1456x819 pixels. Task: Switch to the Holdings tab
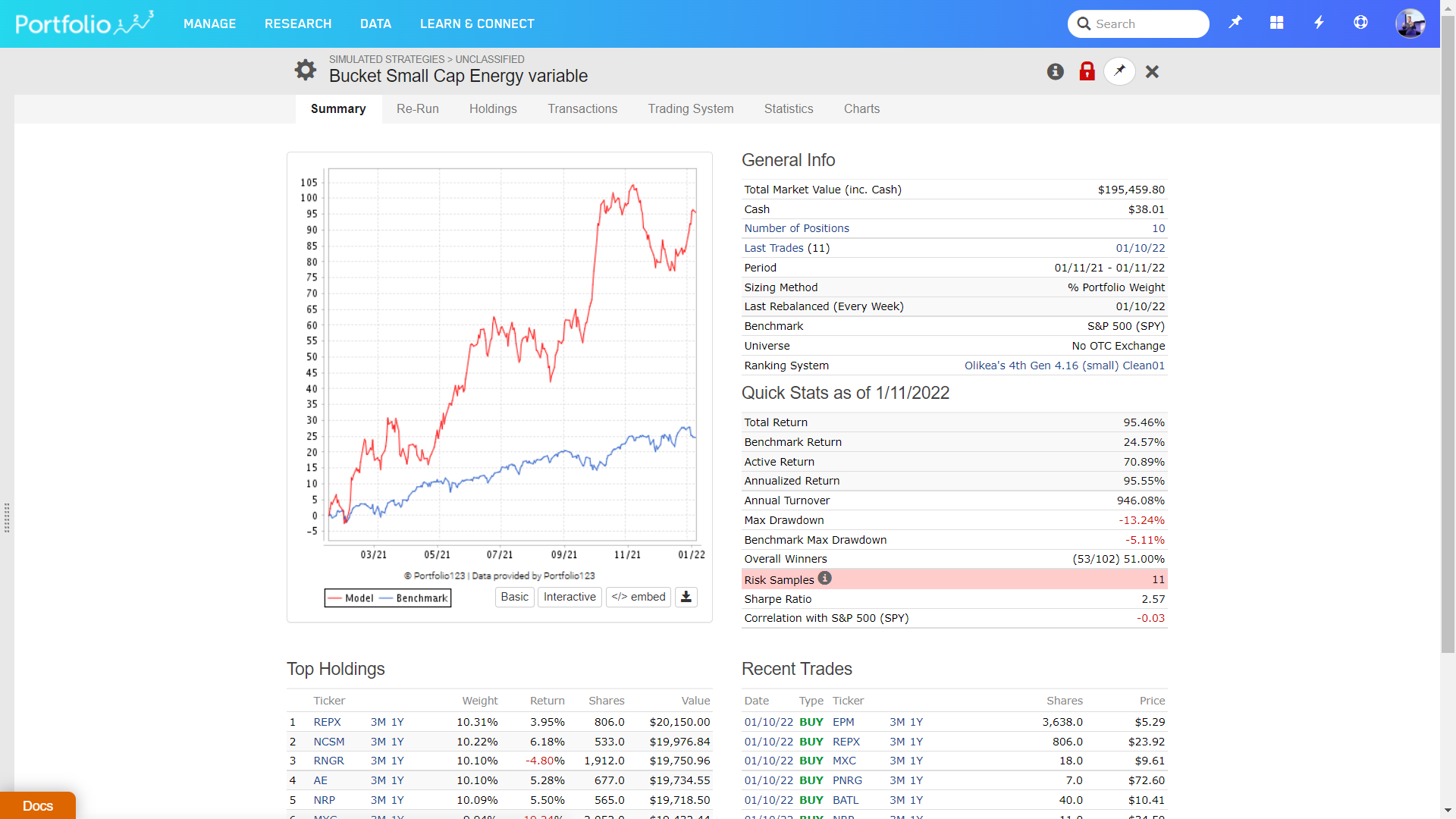pyautogui.click(x=493, y=108)
